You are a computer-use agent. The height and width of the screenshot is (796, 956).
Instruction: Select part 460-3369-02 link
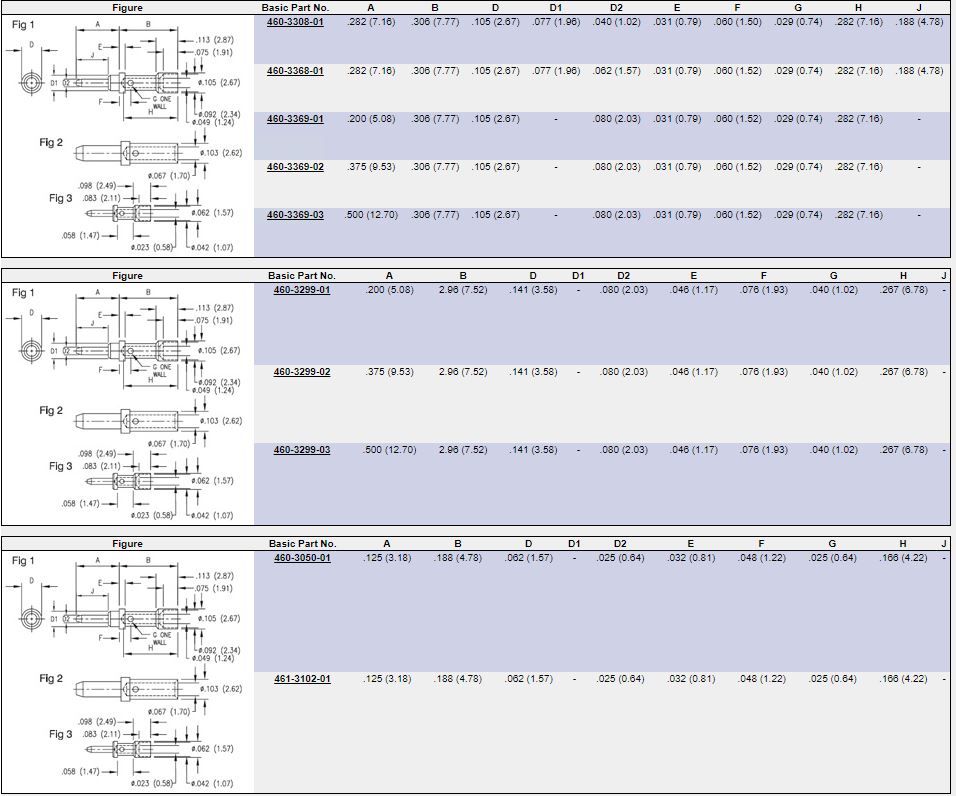pyautogui.click(x=295, y=167)
